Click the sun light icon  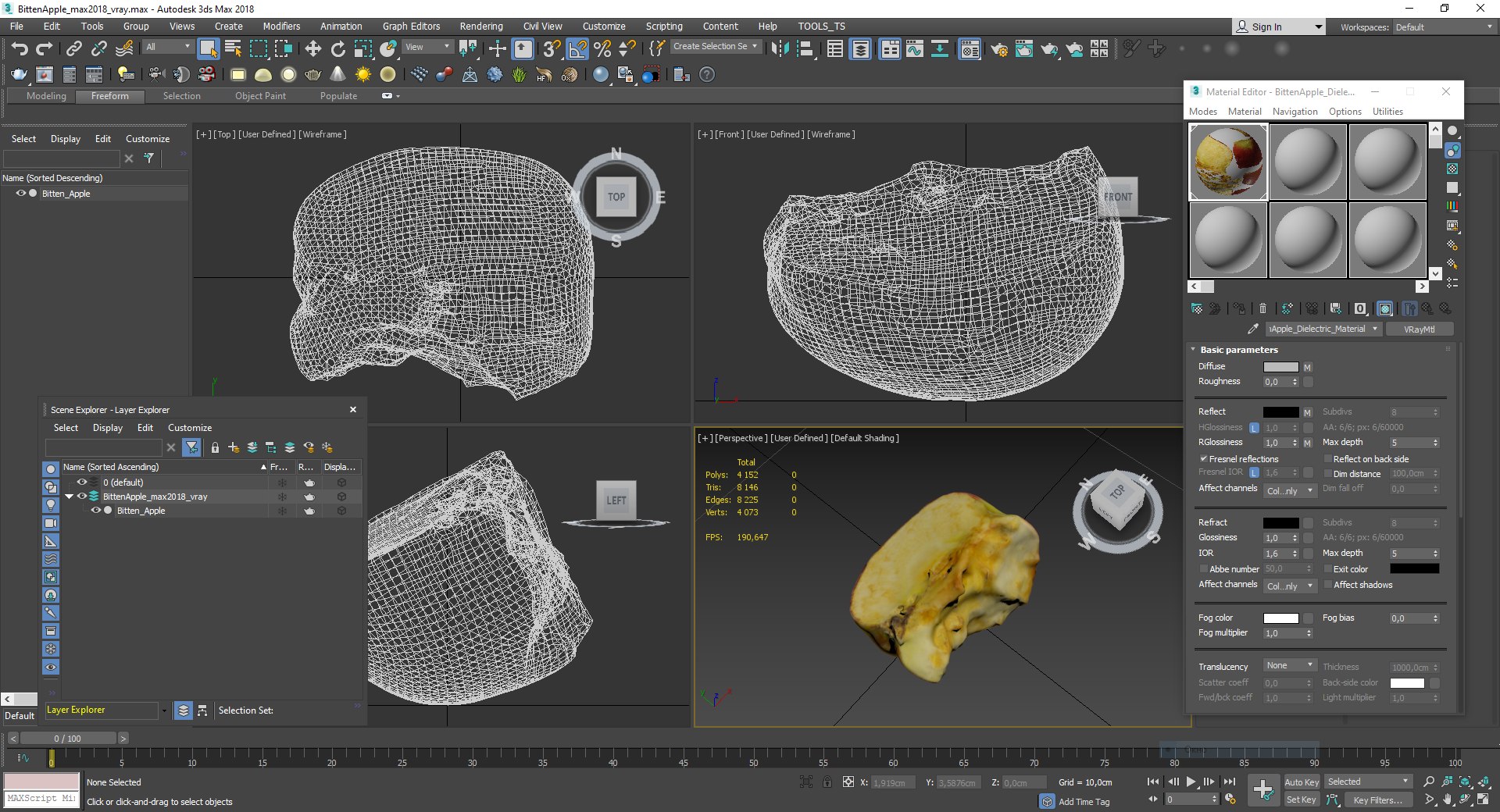coord(362,75)
